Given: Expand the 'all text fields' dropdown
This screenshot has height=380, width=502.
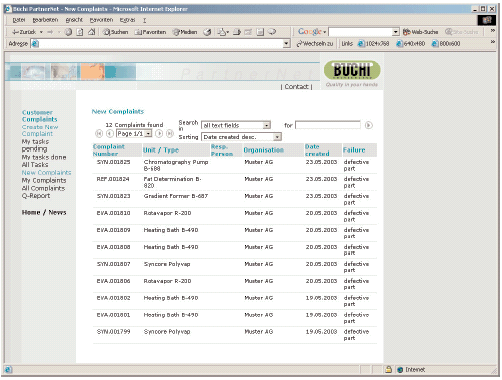Looking at the screenshot, I should (x=266, y=125).
